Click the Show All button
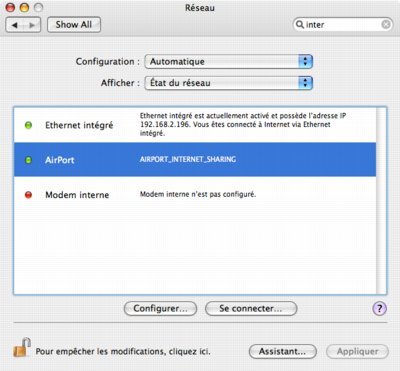400x371 pixels. (74, 25)
